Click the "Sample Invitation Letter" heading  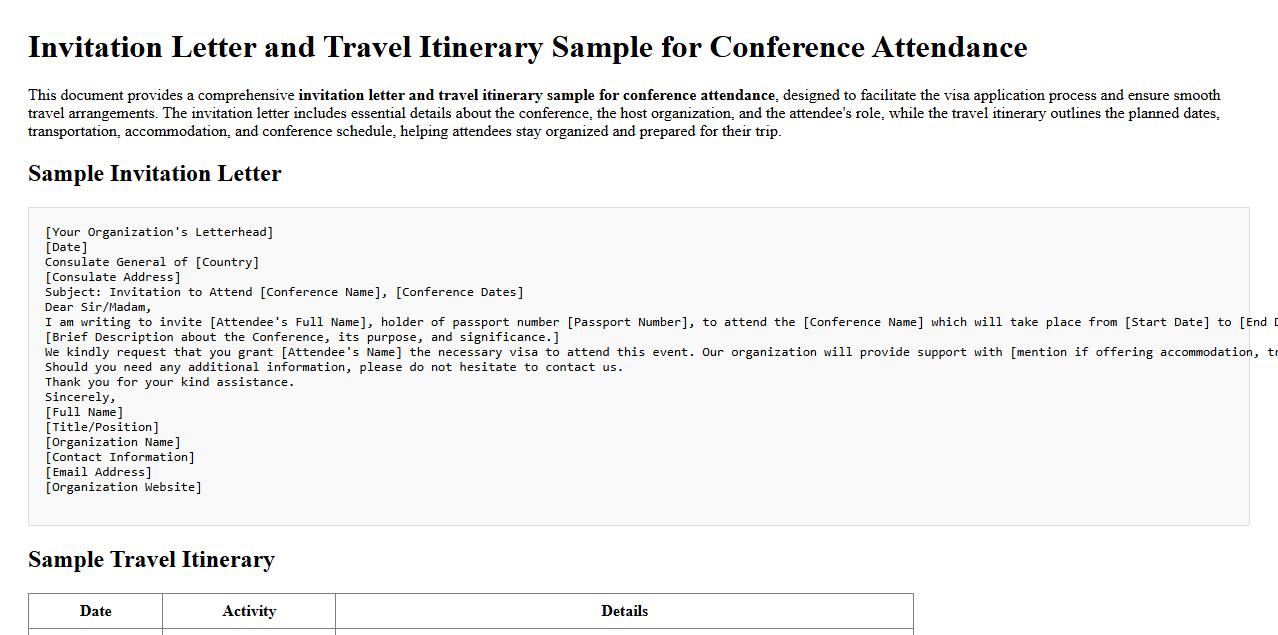(154, 174)
